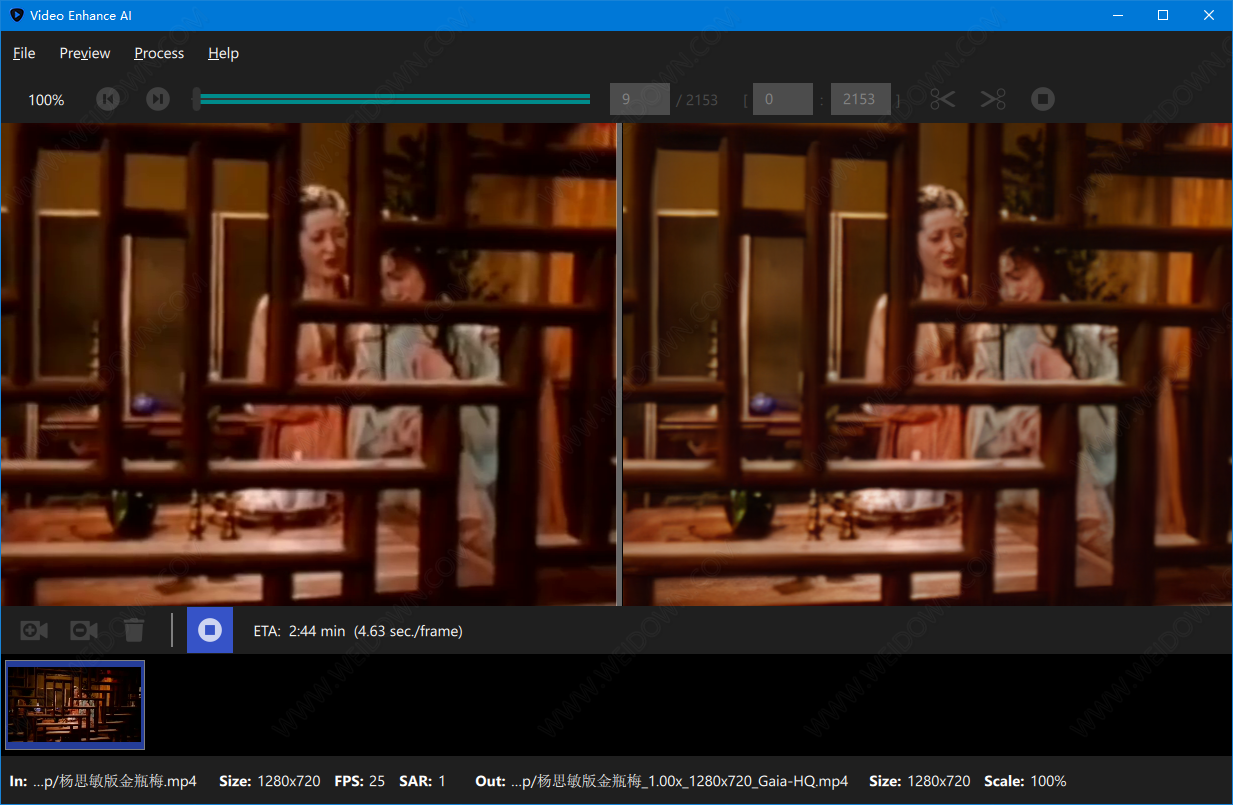This screenshot has width=1233, height=805.
Task: Minimize the Video Enhance AI window
Action: (x=1117, y=15)
